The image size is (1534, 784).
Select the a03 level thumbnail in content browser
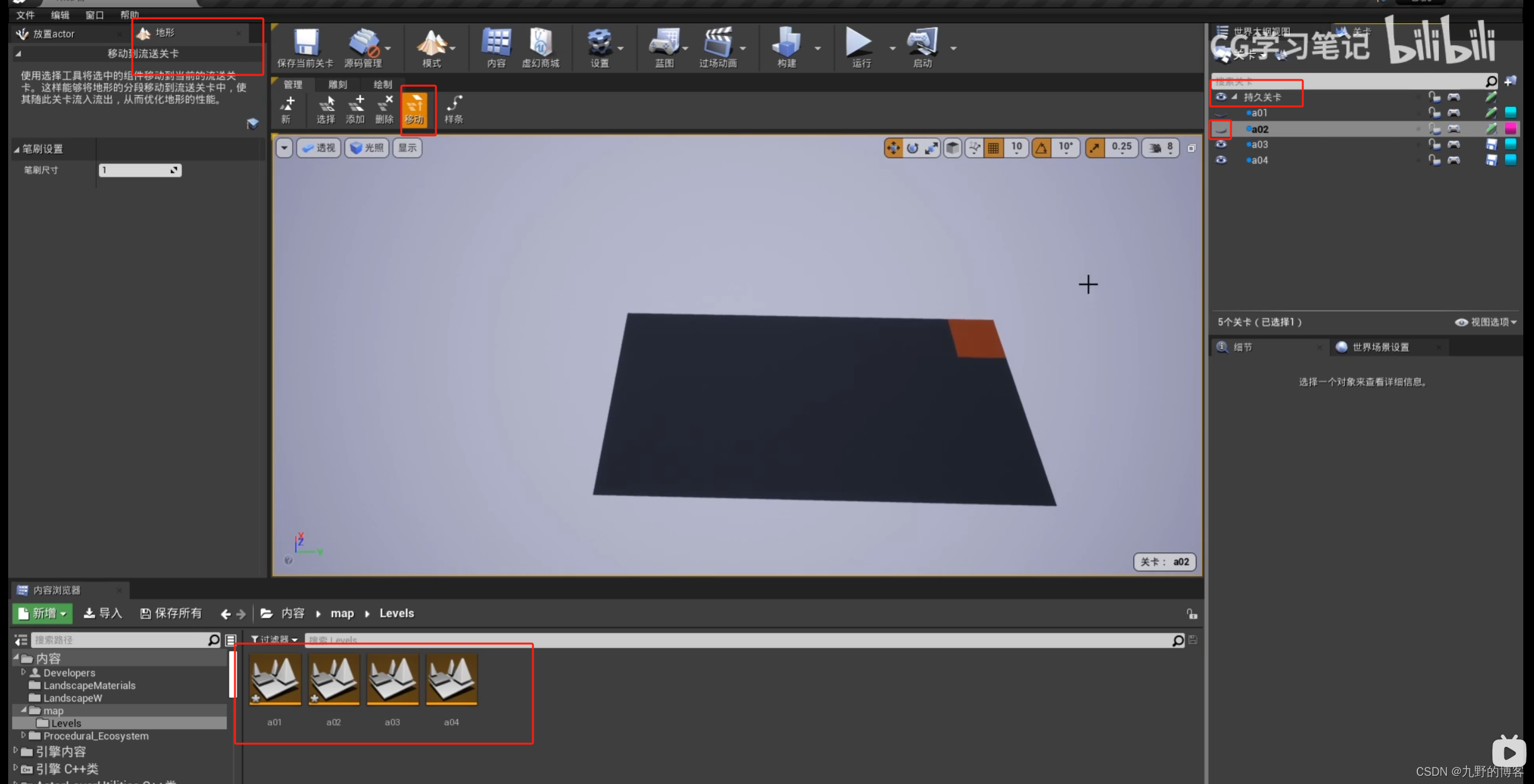tap(392, 680)
